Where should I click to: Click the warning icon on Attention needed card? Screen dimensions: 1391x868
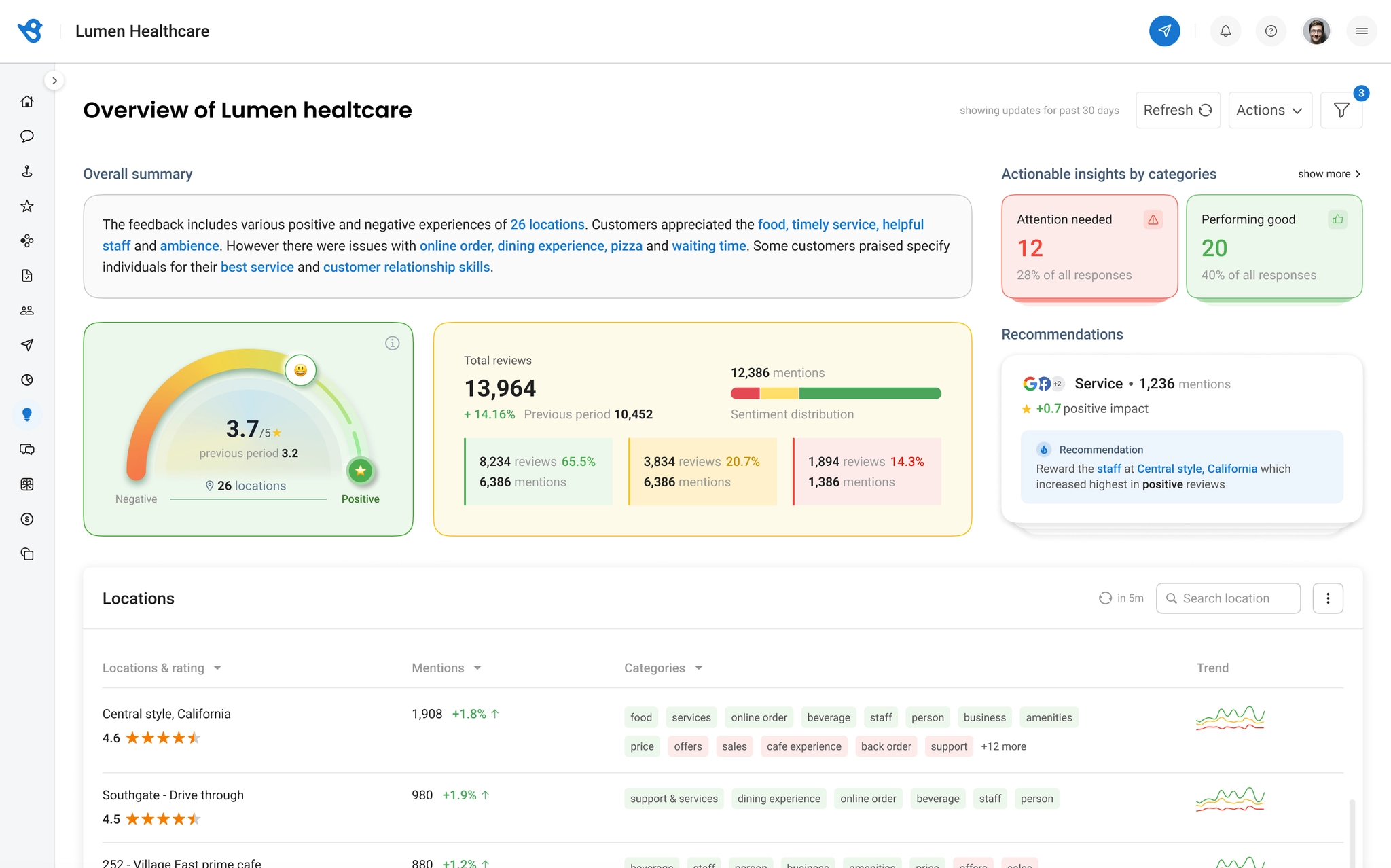coord(1153,219)
